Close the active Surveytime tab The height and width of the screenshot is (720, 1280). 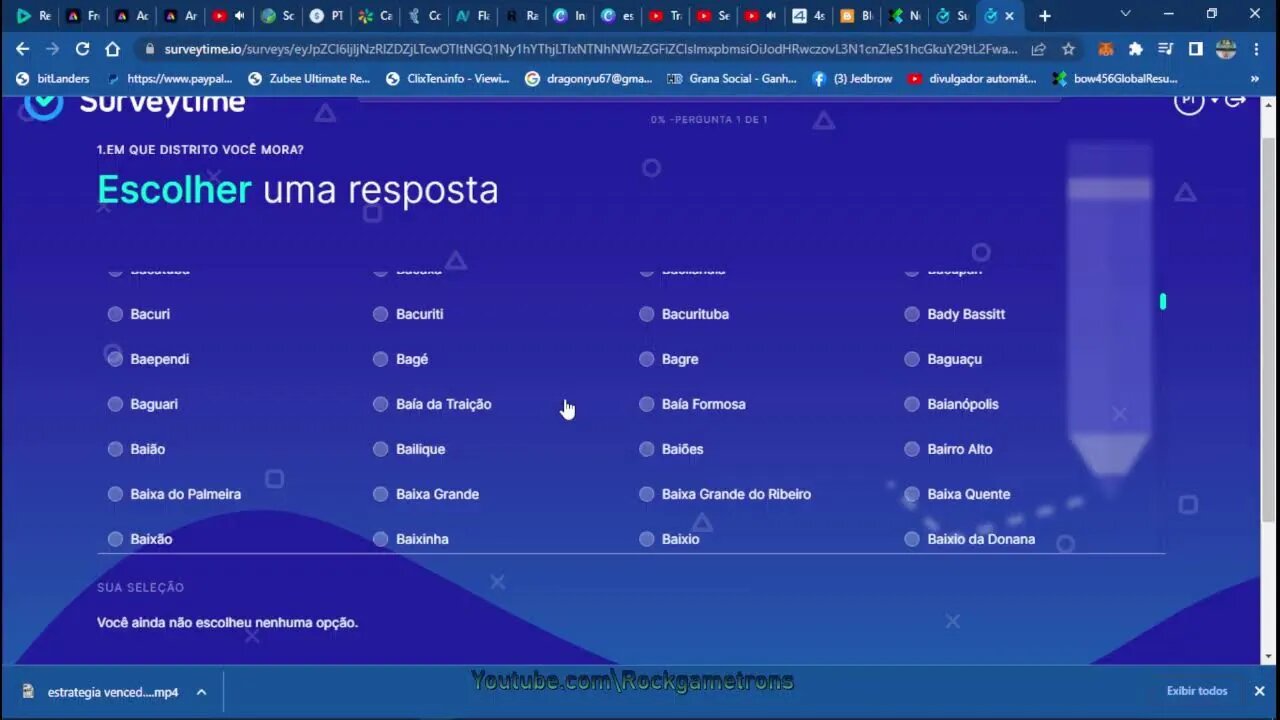(x=1010, y=16)
